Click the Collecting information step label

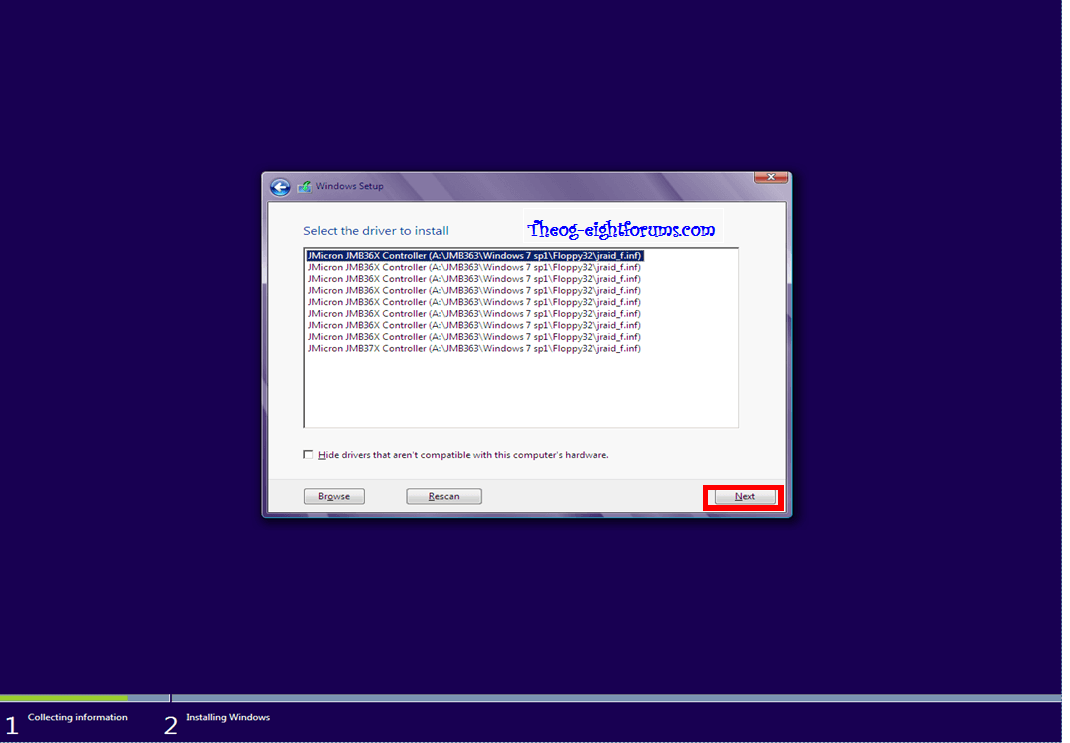(77, 718)
